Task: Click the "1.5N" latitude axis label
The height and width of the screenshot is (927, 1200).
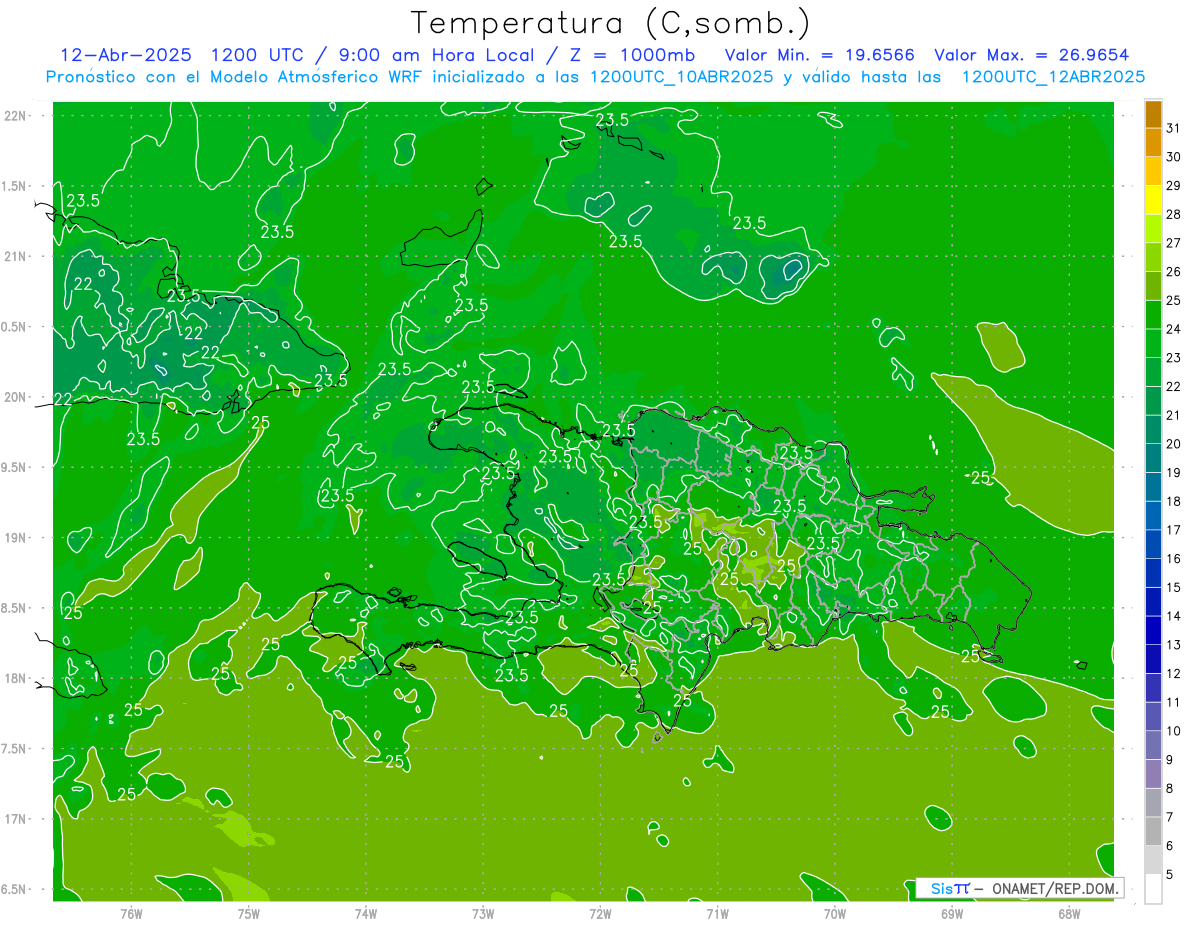Action: pyautogui.click(x=14, y=186)
